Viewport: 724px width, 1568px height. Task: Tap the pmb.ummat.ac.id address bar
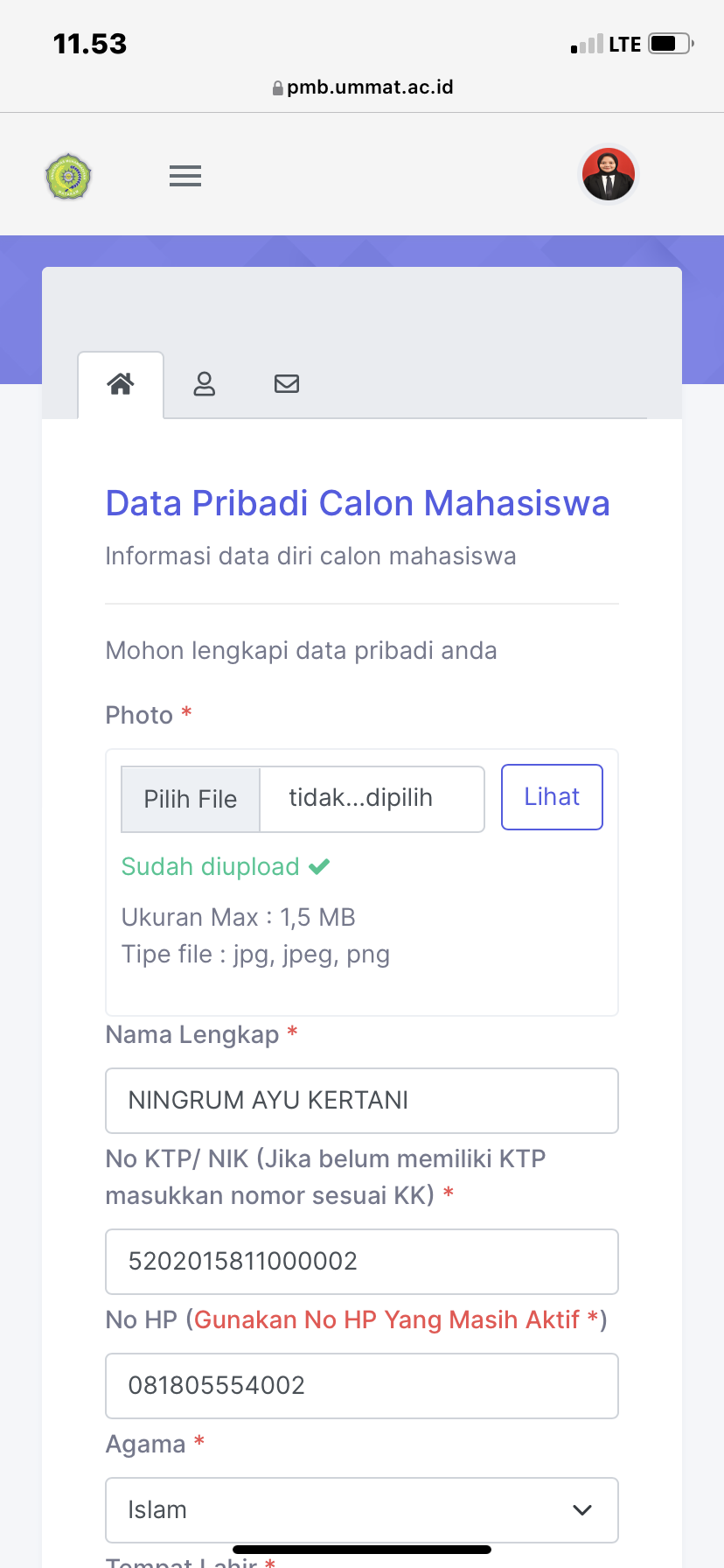tap(369, 87)
